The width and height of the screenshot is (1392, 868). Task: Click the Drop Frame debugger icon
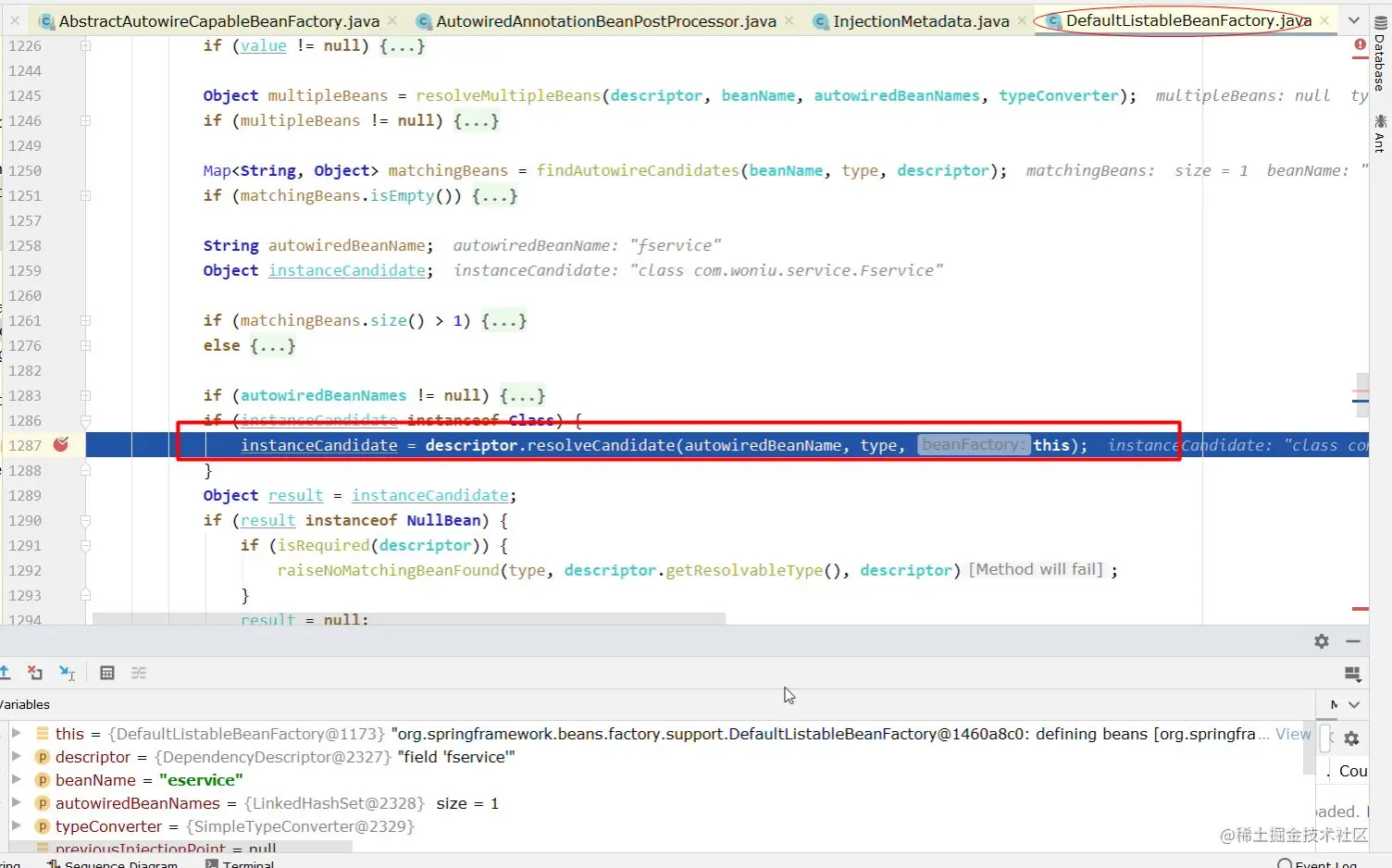click(x=35, y=673)
